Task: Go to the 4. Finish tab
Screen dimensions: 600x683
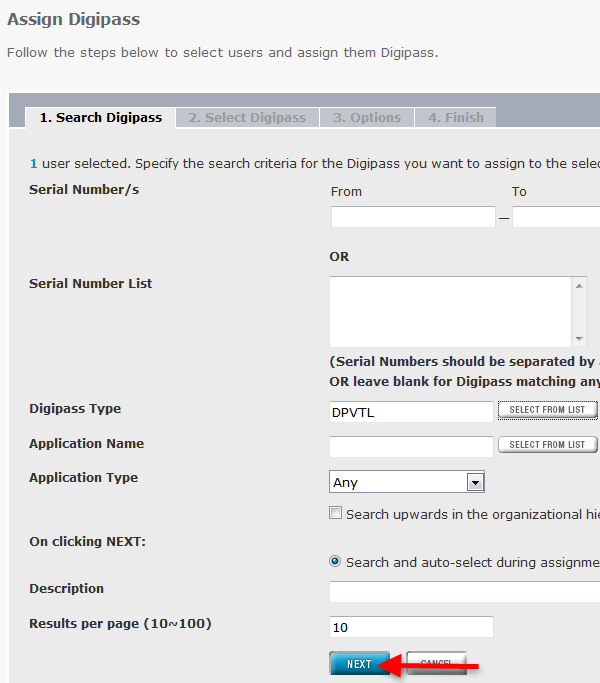Action: pos(456,118)
